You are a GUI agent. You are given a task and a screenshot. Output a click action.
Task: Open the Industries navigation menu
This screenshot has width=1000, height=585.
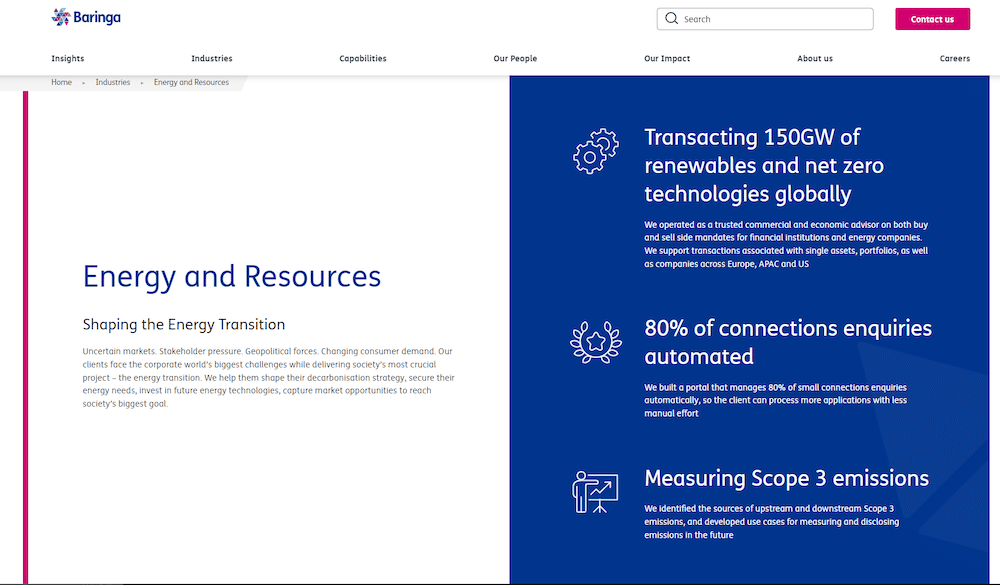[212, 58]
